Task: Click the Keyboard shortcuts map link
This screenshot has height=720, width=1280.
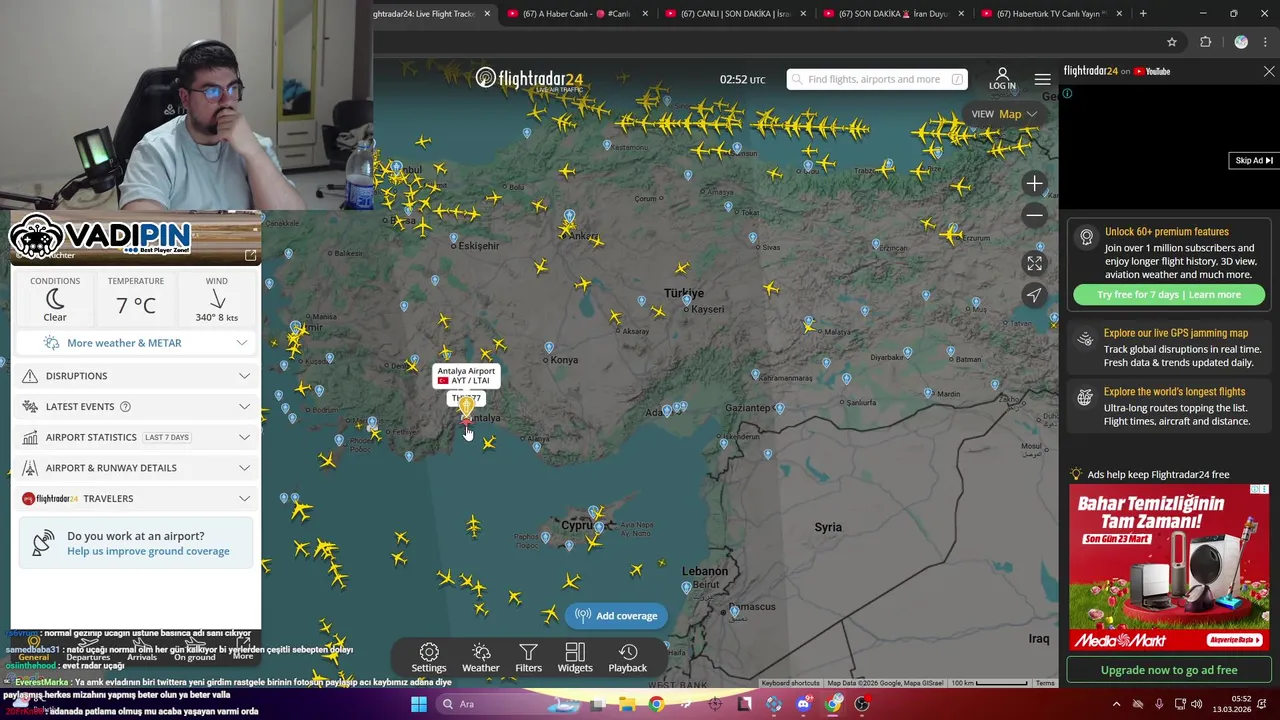Action: tap(790, 683)
